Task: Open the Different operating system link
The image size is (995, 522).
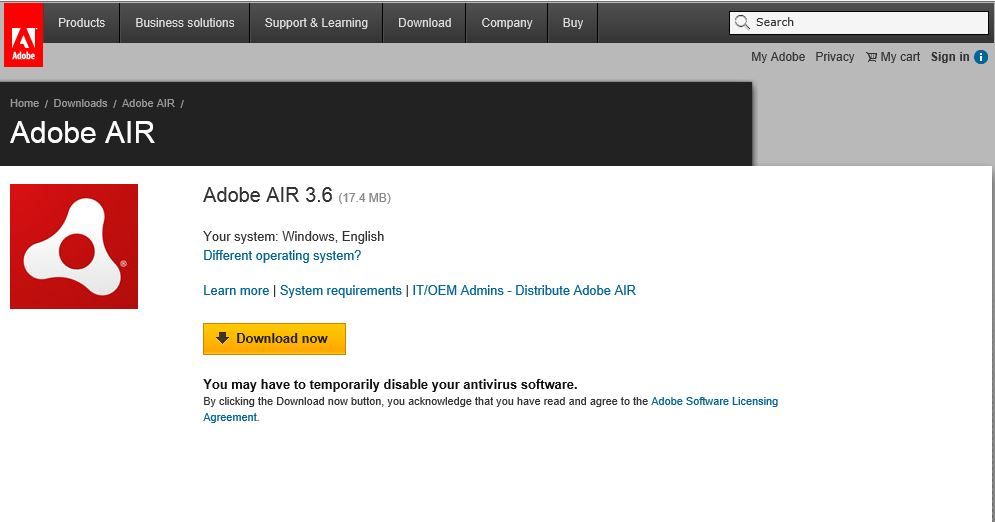Action: (282, 255)
